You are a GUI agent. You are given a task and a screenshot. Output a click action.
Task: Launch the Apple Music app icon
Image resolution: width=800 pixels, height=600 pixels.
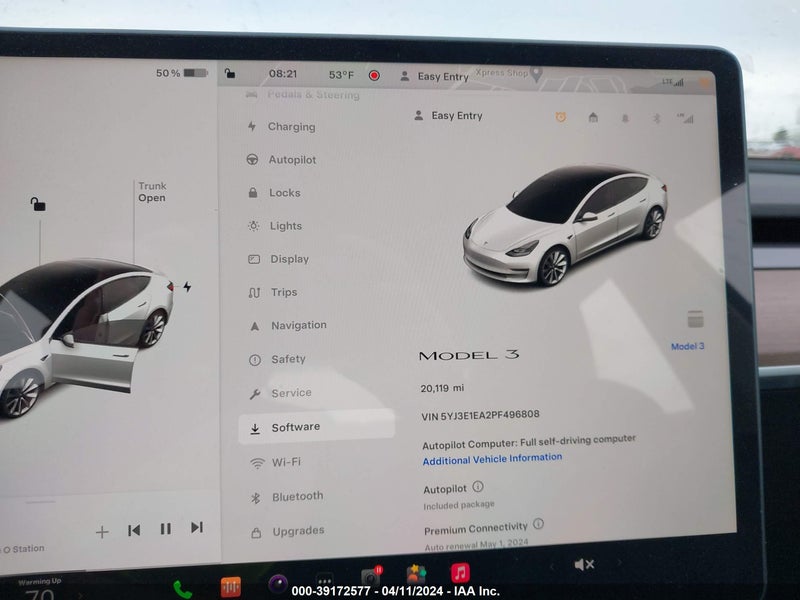click(460, 573)
